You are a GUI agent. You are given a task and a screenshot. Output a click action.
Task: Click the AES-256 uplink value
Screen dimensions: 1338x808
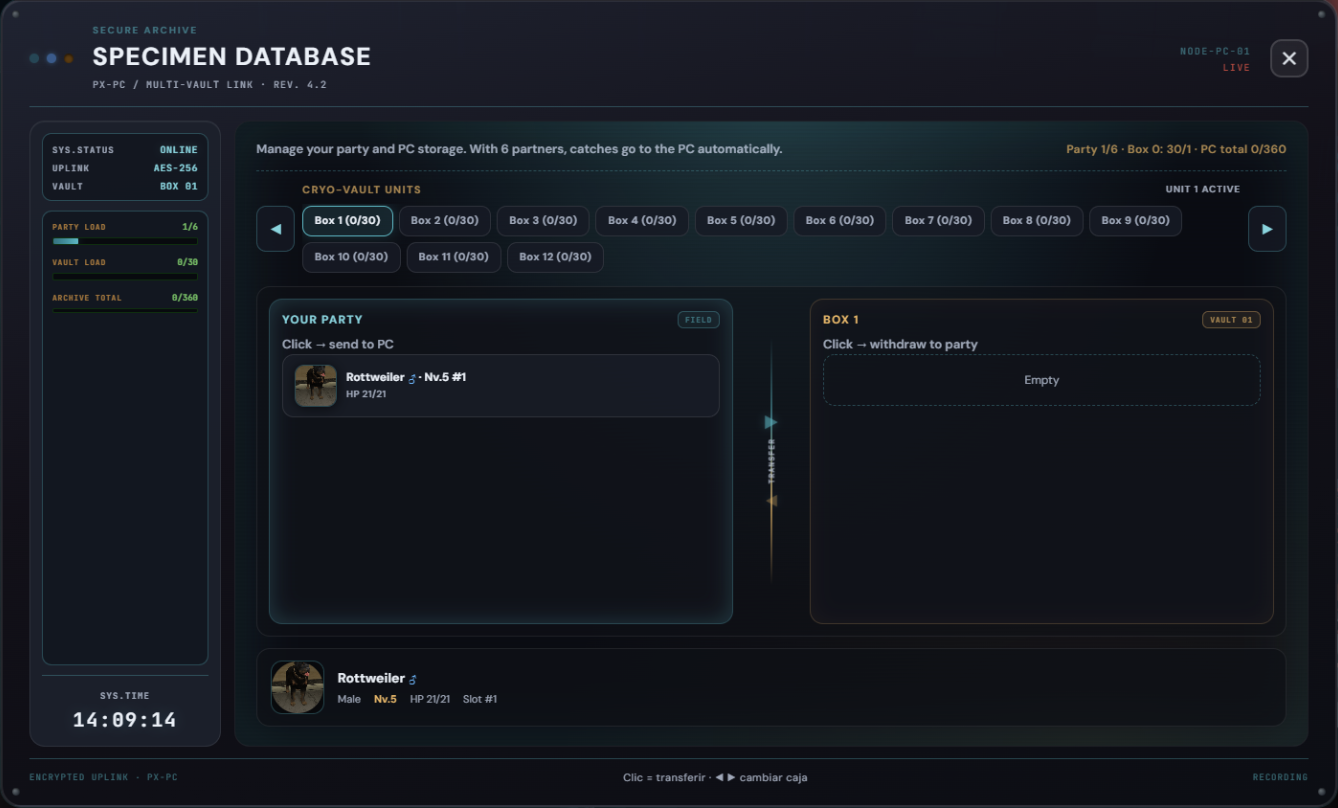click(x=176, y=168)
